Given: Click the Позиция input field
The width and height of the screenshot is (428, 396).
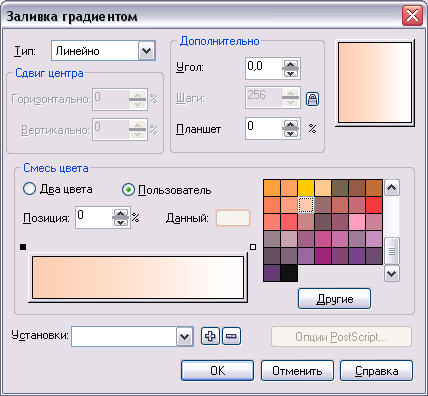Looking at the screenshot, I should coord(94,217).
